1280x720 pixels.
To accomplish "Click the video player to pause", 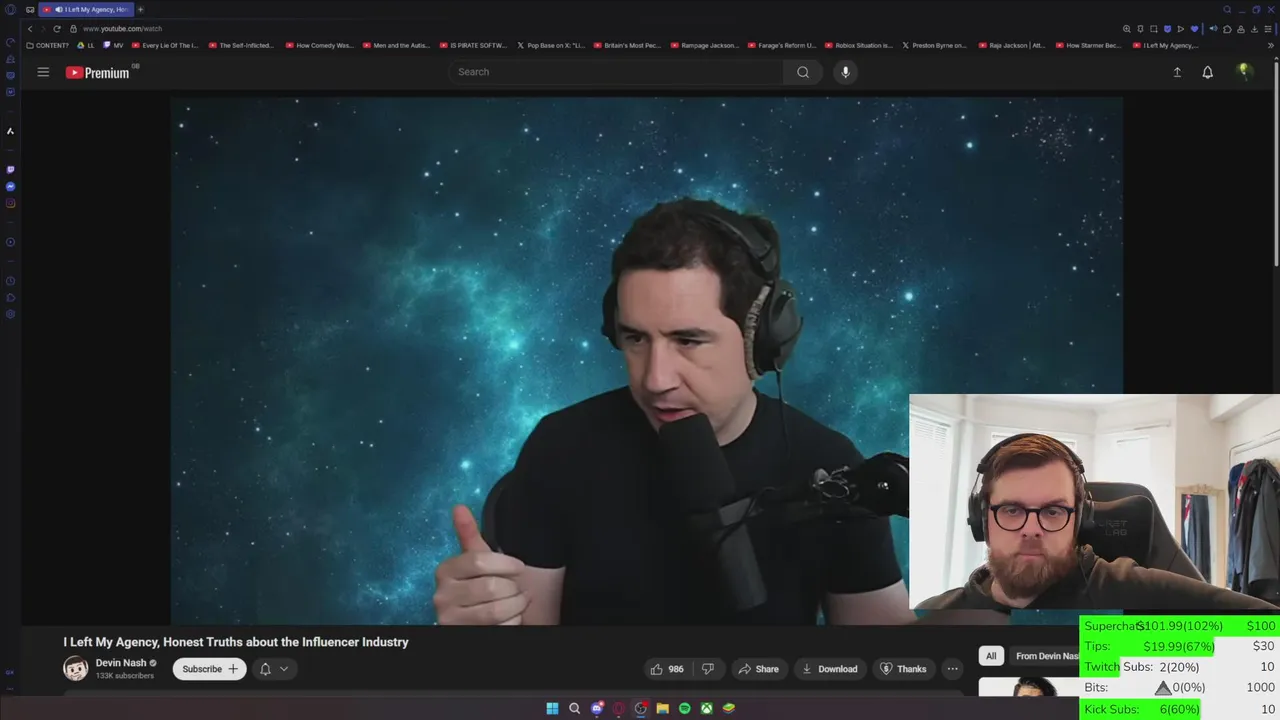I will [646, 360].
